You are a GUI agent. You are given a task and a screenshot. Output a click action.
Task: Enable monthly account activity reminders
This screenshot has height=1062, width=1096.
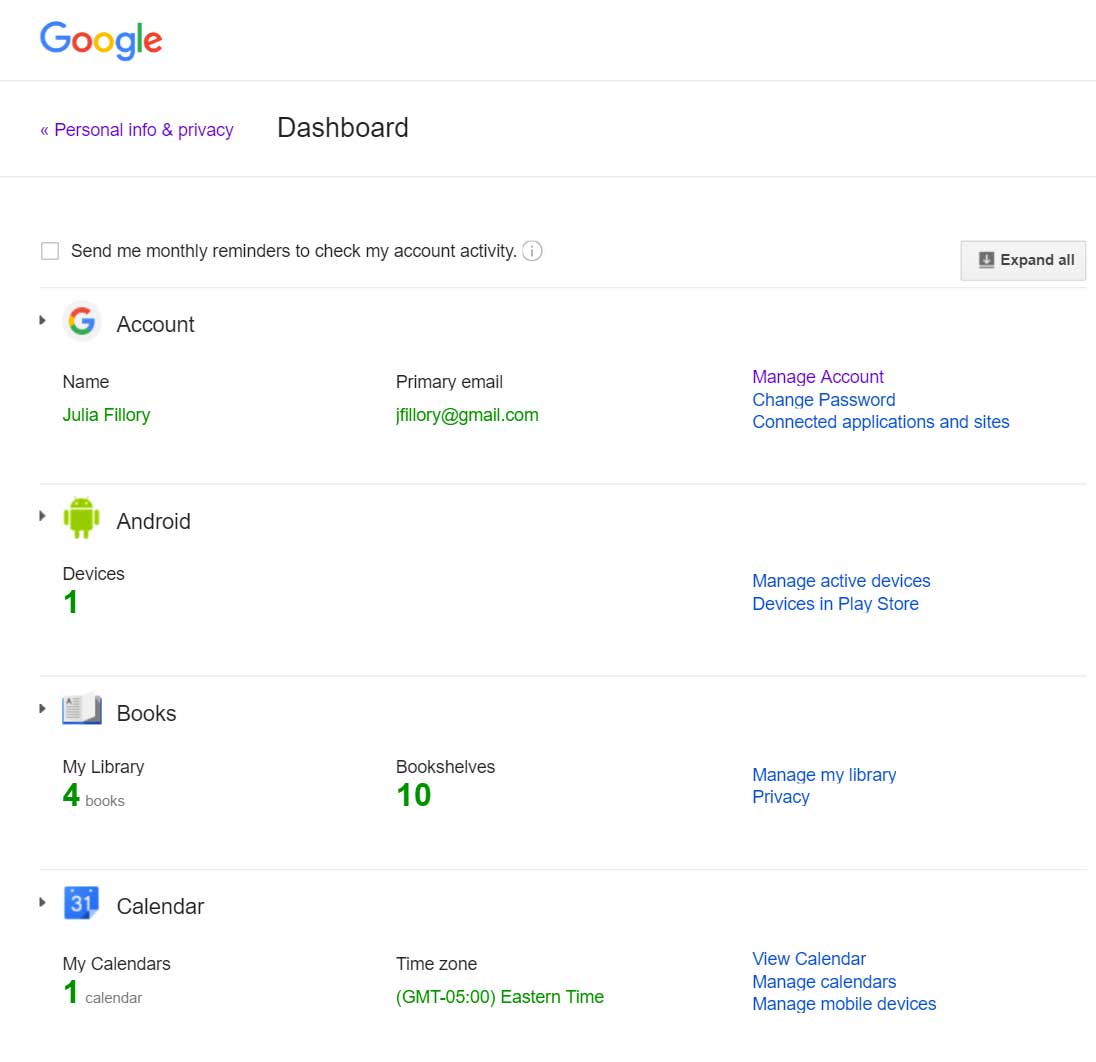click(x=50, y=250)
